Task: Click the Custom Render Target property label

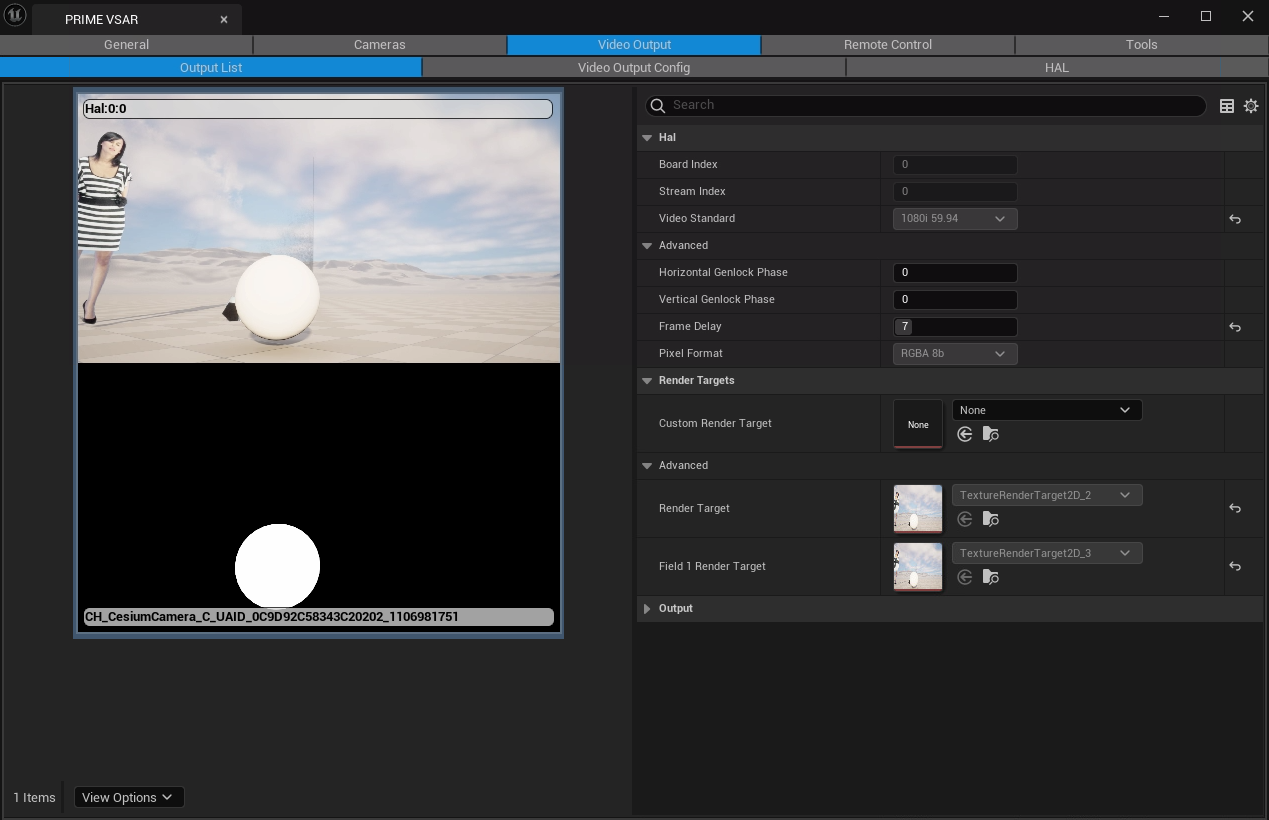Action: [715, 424]
